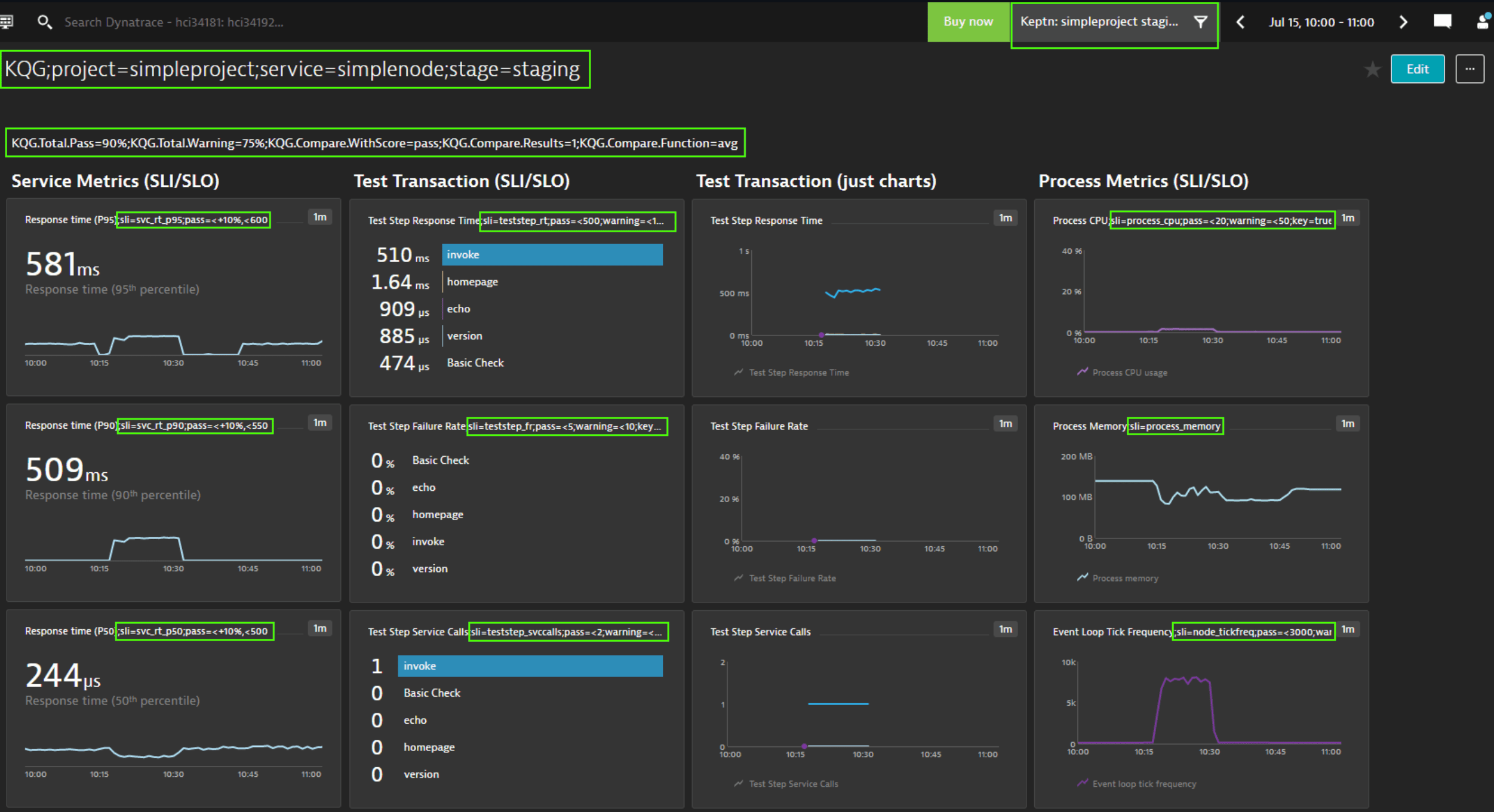The height and width of the screenshot is (812, 1494).
Task: Click the search magnifier icon
Action: click(45, 21)
